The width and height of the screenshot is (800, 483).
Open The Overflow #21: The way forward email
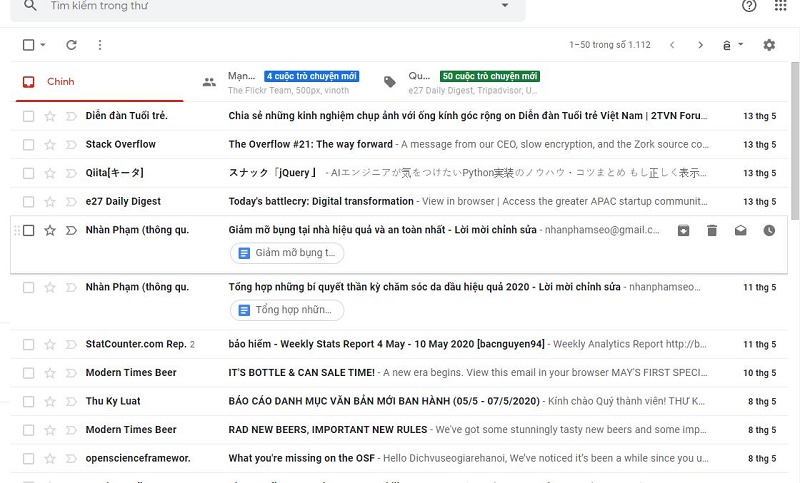point(399,145)
